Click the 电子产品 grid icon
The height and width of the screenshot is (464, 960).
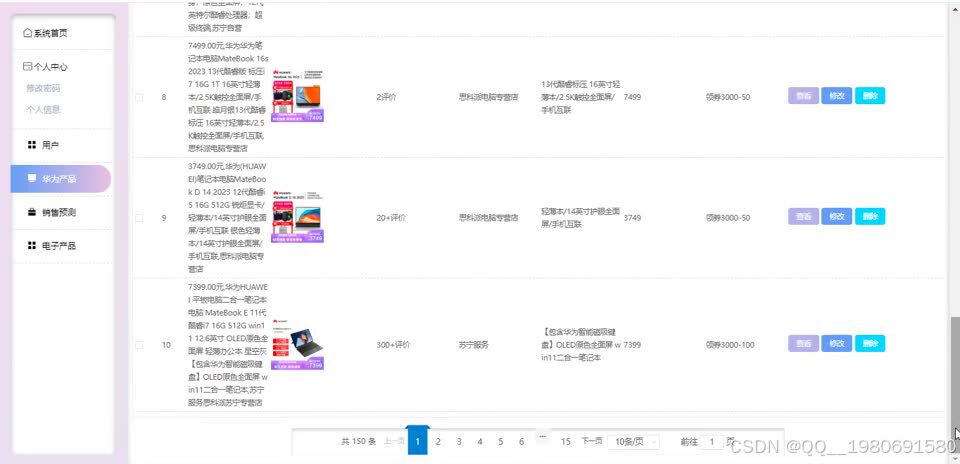(x=32, y=245)
